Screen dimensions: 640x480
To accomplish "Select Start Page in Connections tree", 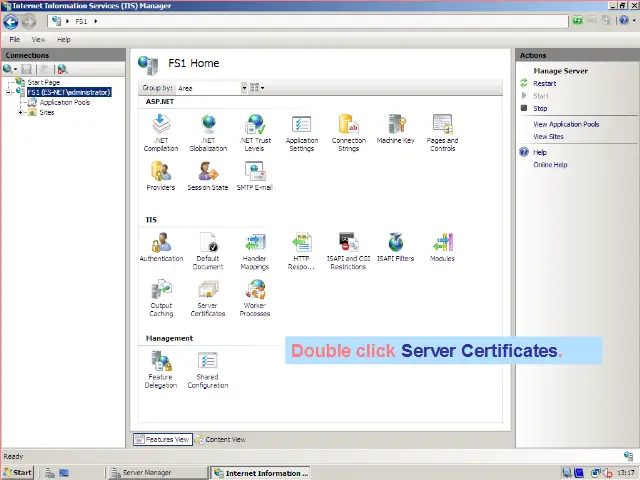I will pyautogui.click(x=44, y=82).
